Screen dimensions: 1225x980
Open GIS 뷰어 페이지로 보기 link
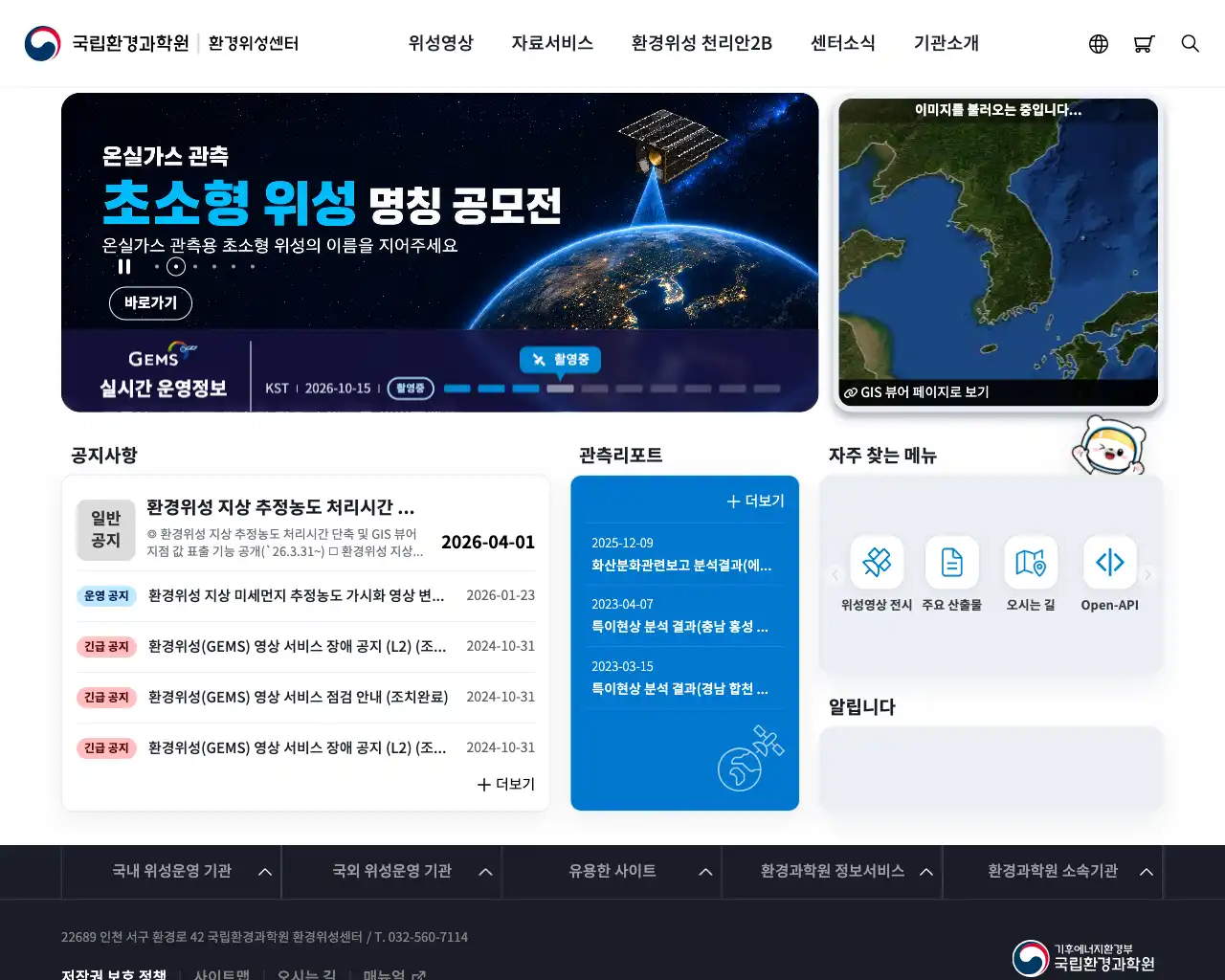point(916,392)
